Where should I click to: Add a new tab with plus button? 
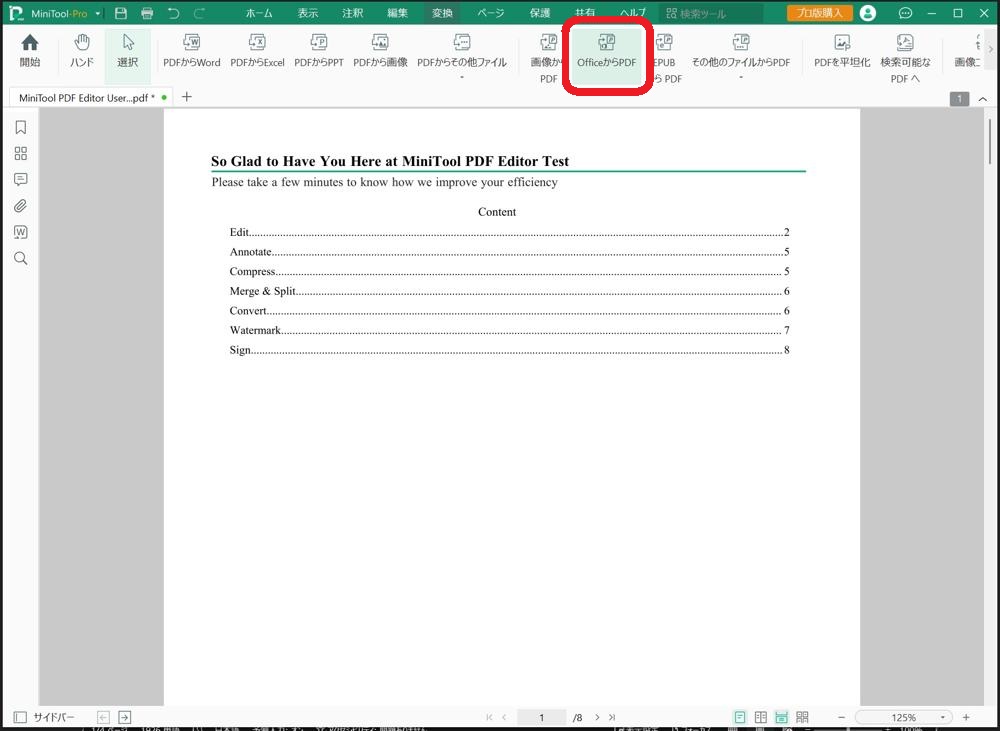186,97
